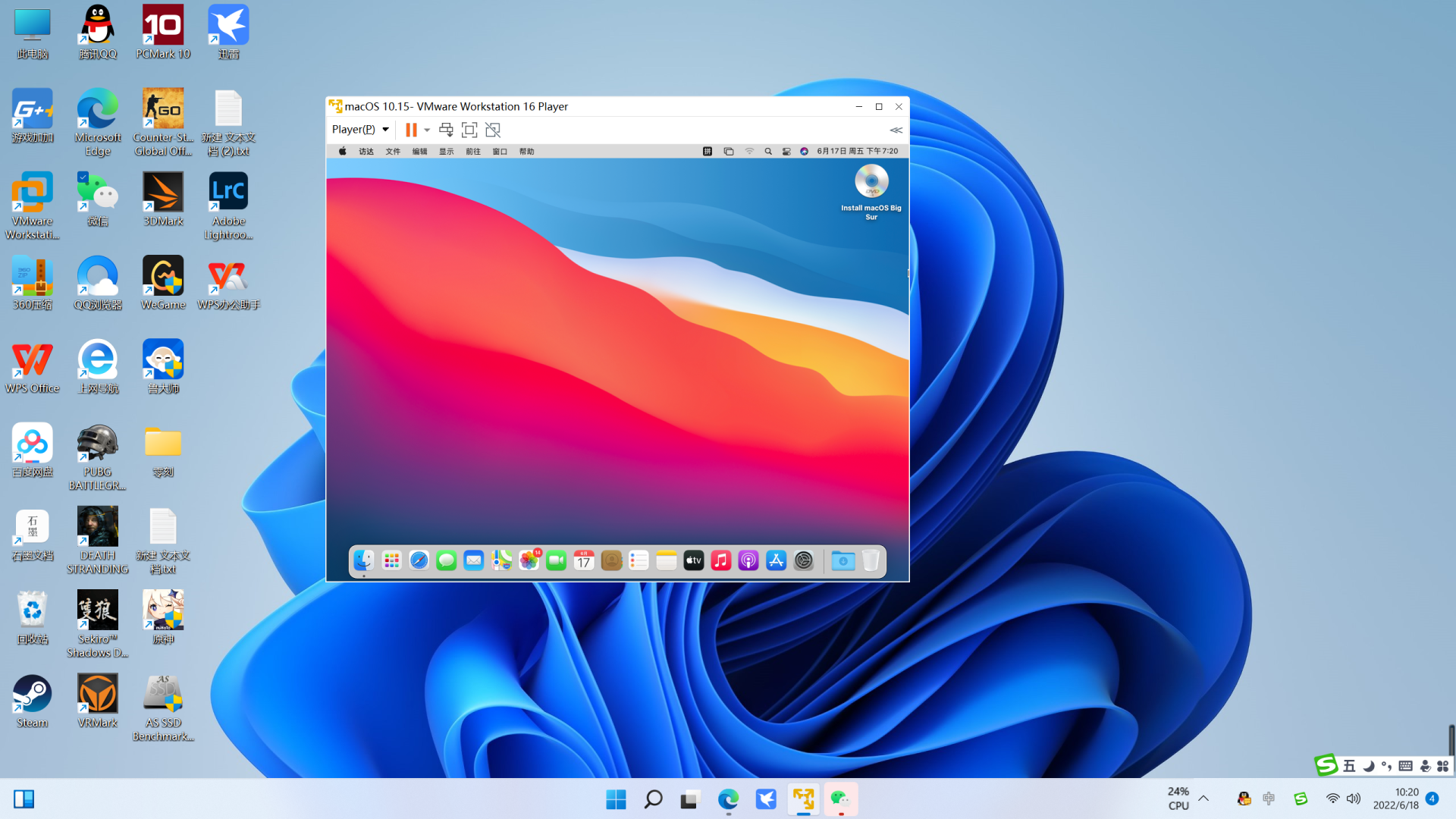This screenshot has height=819, width=1456.
Task: Select 3DMark desktop shortcut
Action: pos(163,199)
